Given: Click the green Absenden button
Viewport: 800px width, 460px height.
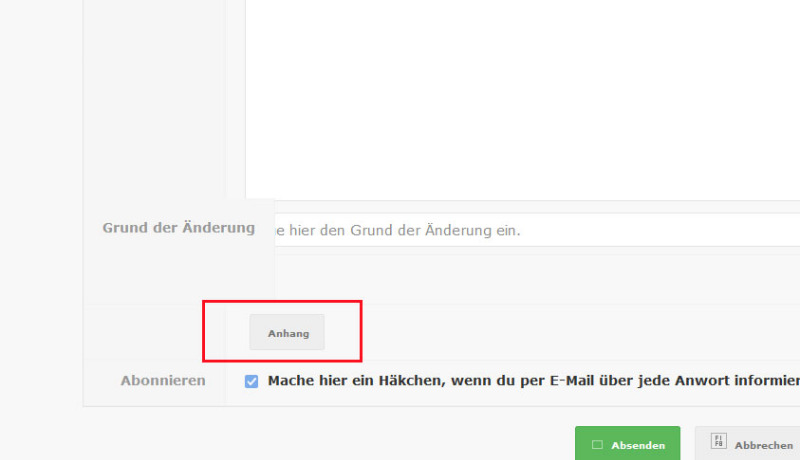Looking at the screenshot, I should point(627,444).
